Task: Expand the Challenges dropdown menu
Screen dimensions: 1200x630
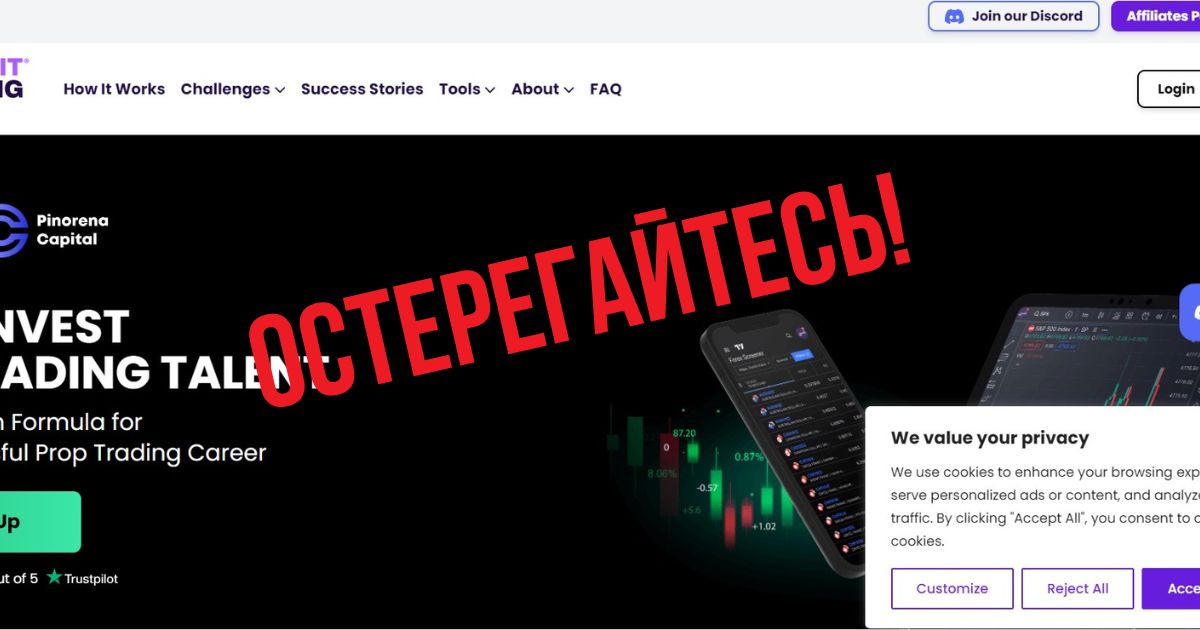Action: 233,89
